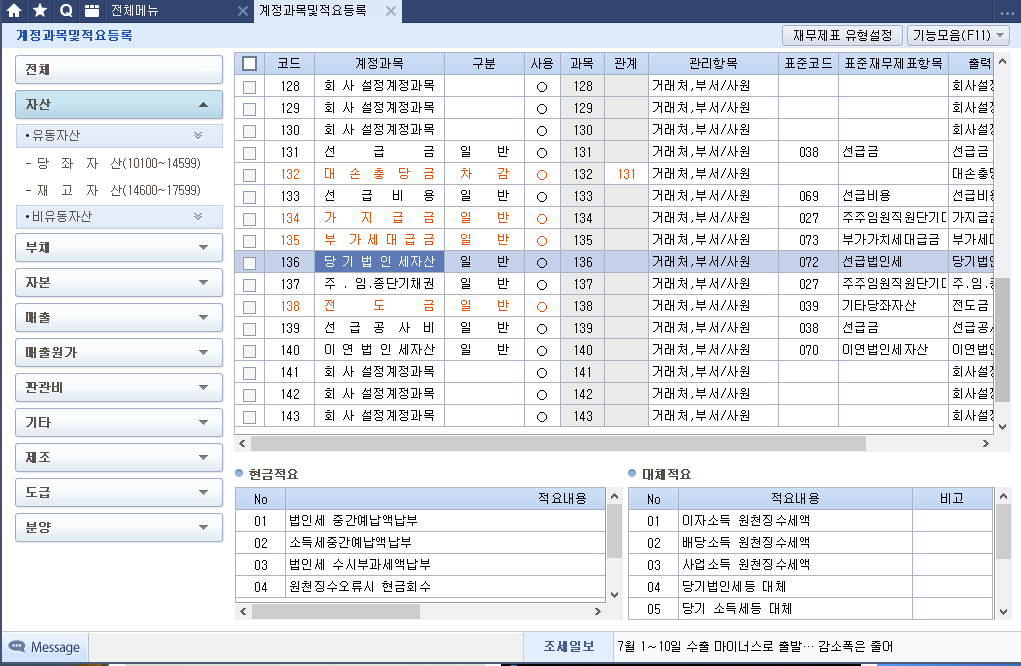Toggle the select-all header checkbox
Image resolution: width=1021 pixels, height=666 pixels.
[x=249, y=63]
